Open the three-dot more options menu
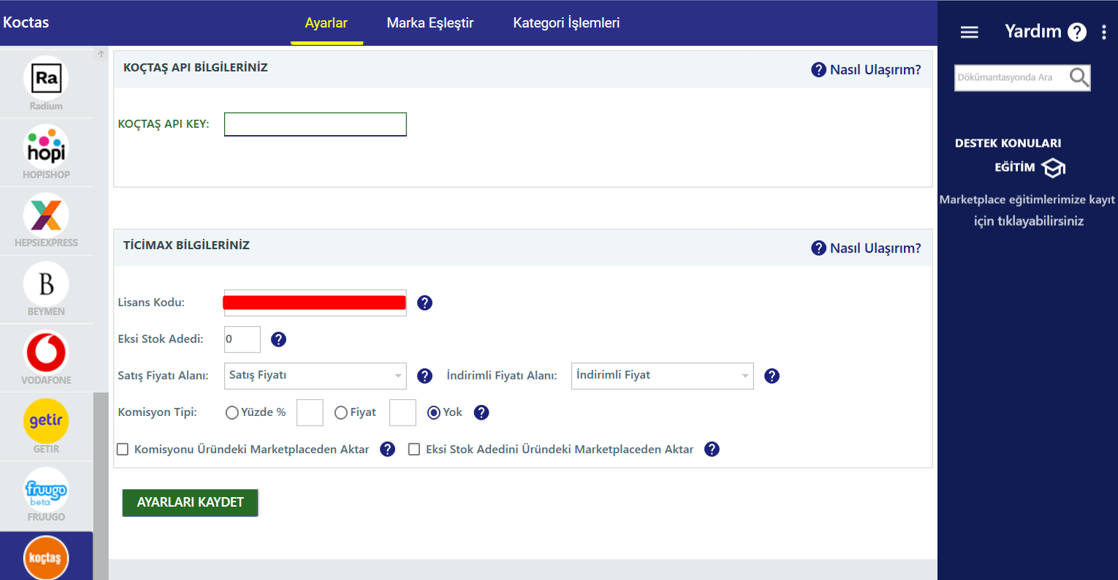 point(1104,32)
